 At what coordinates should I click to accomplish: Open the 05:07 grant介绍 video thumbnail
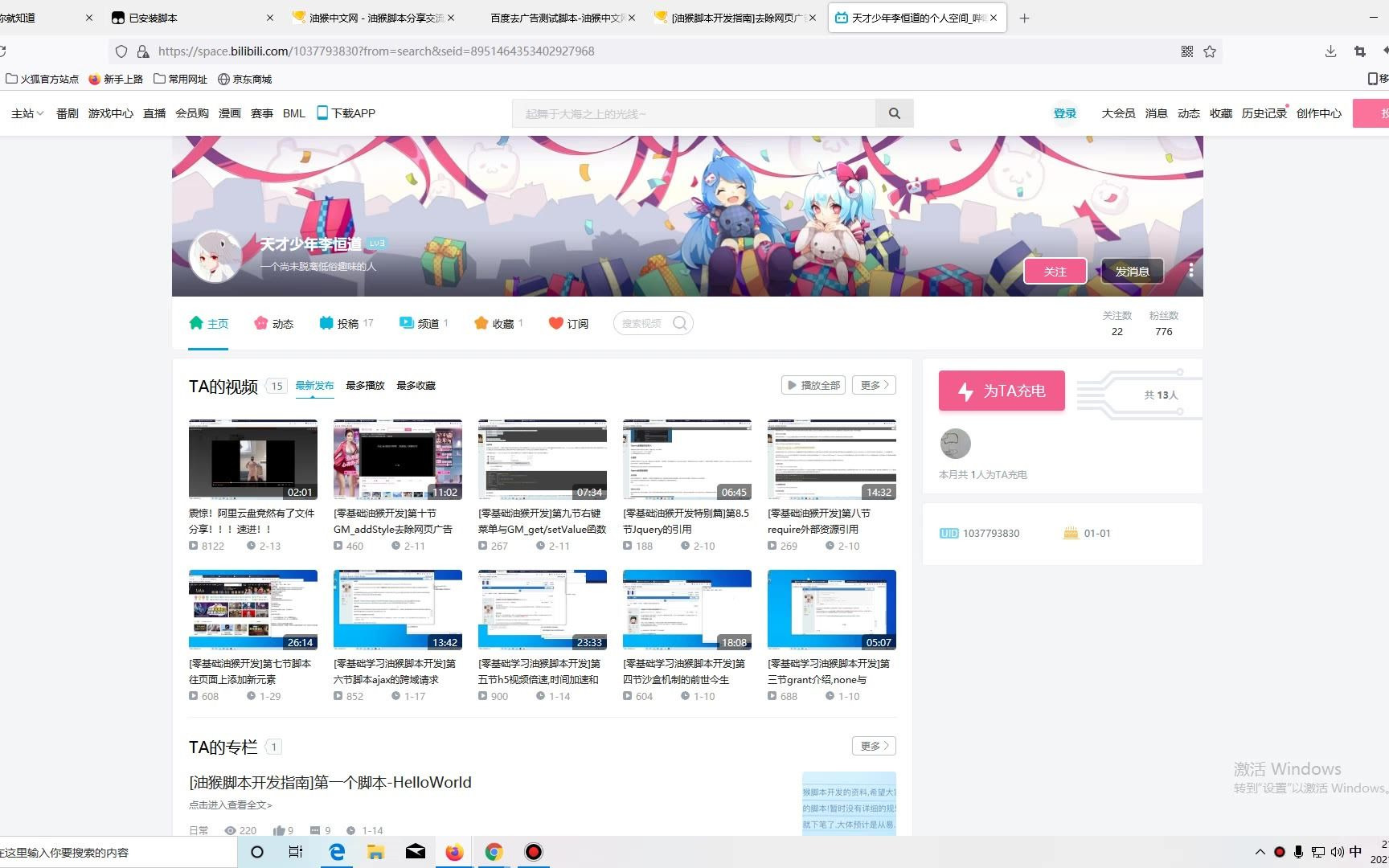click(x=832, y=610)
